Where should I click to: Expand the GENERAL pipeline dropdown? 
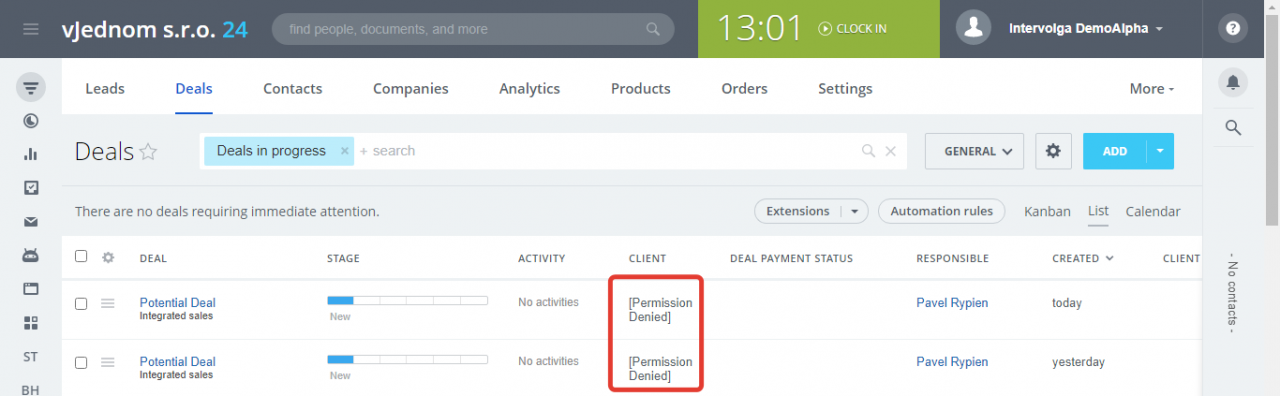[x=974, y=151]
